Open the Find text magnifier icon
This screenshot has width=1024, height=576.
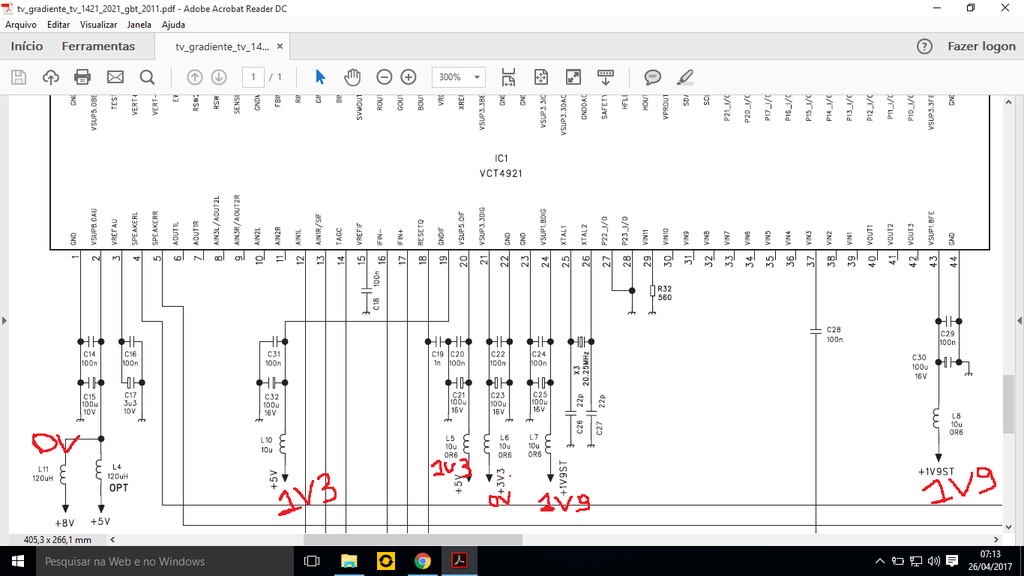click(147, 77)
